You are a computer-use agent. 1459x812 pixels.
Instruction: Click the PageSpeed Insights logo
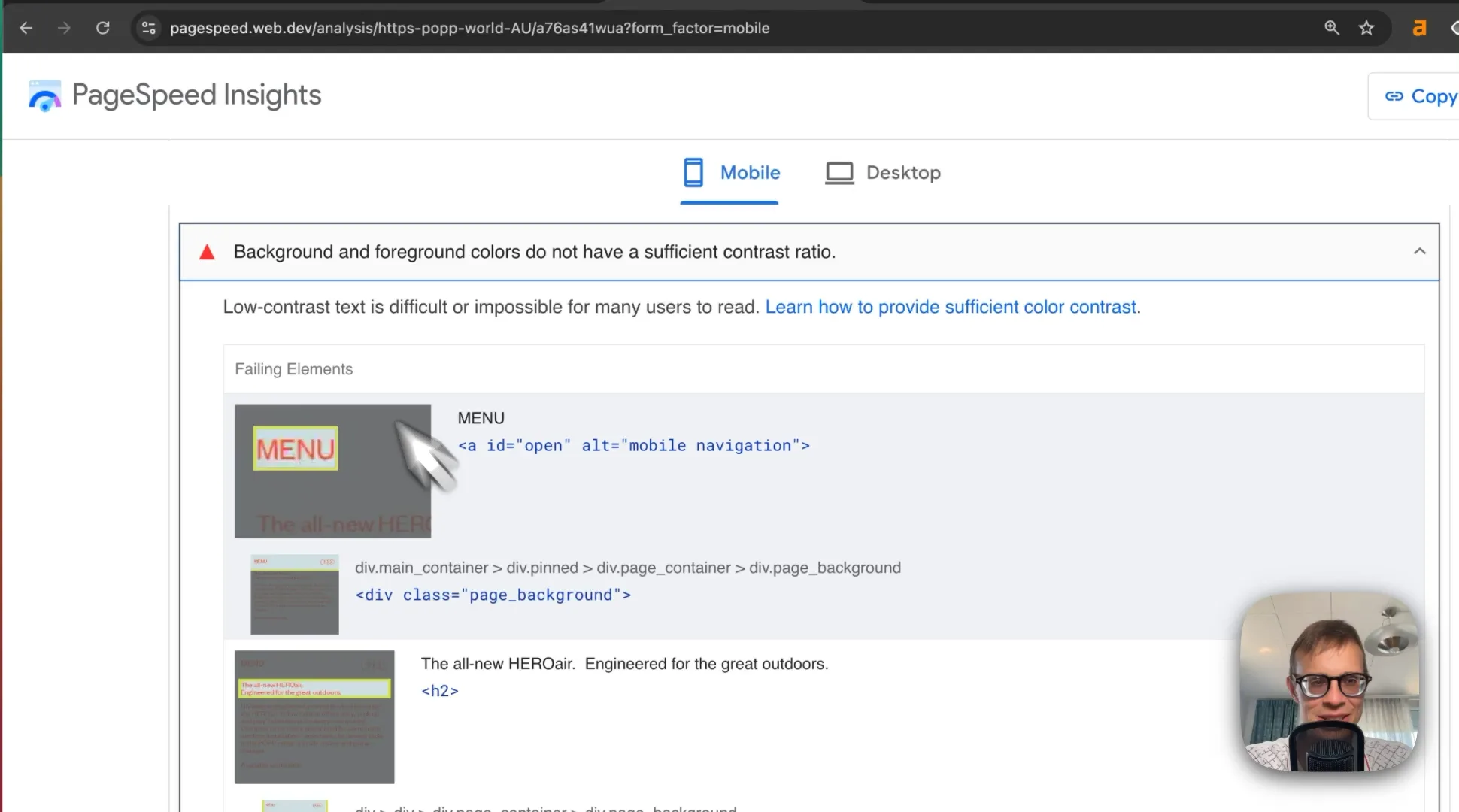pos(45,95)
